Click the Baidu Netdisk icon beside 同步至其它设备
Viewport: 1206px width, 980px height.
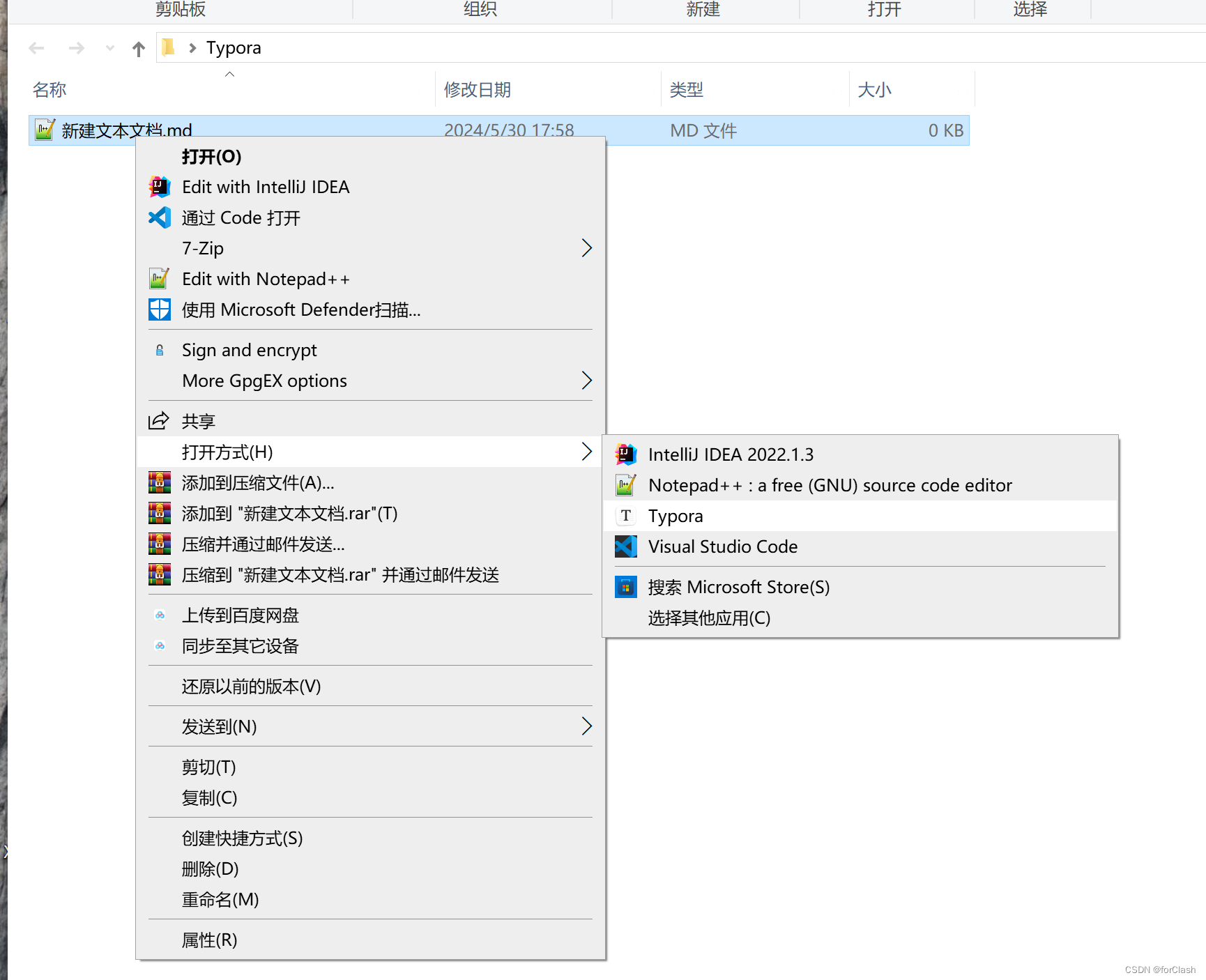[160, 645]
